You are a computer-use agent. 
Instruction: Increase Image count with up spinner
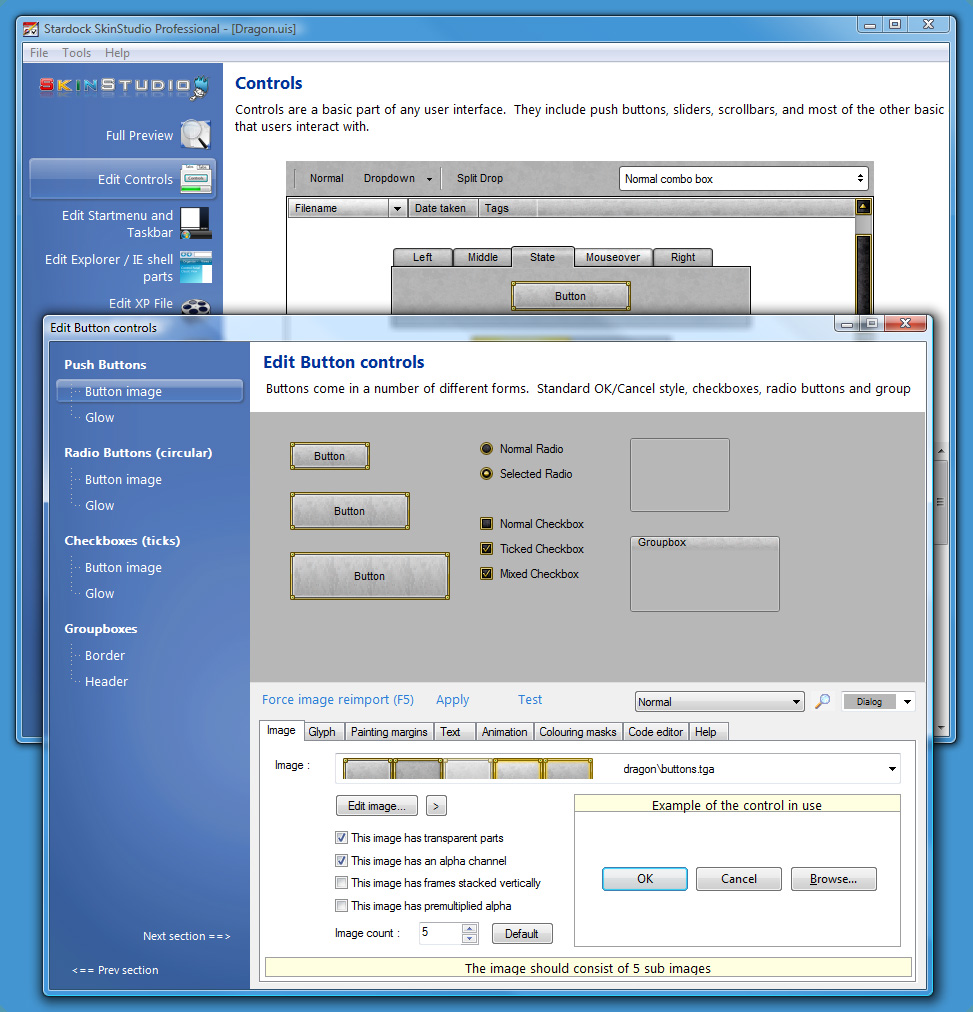pos(470,928)
